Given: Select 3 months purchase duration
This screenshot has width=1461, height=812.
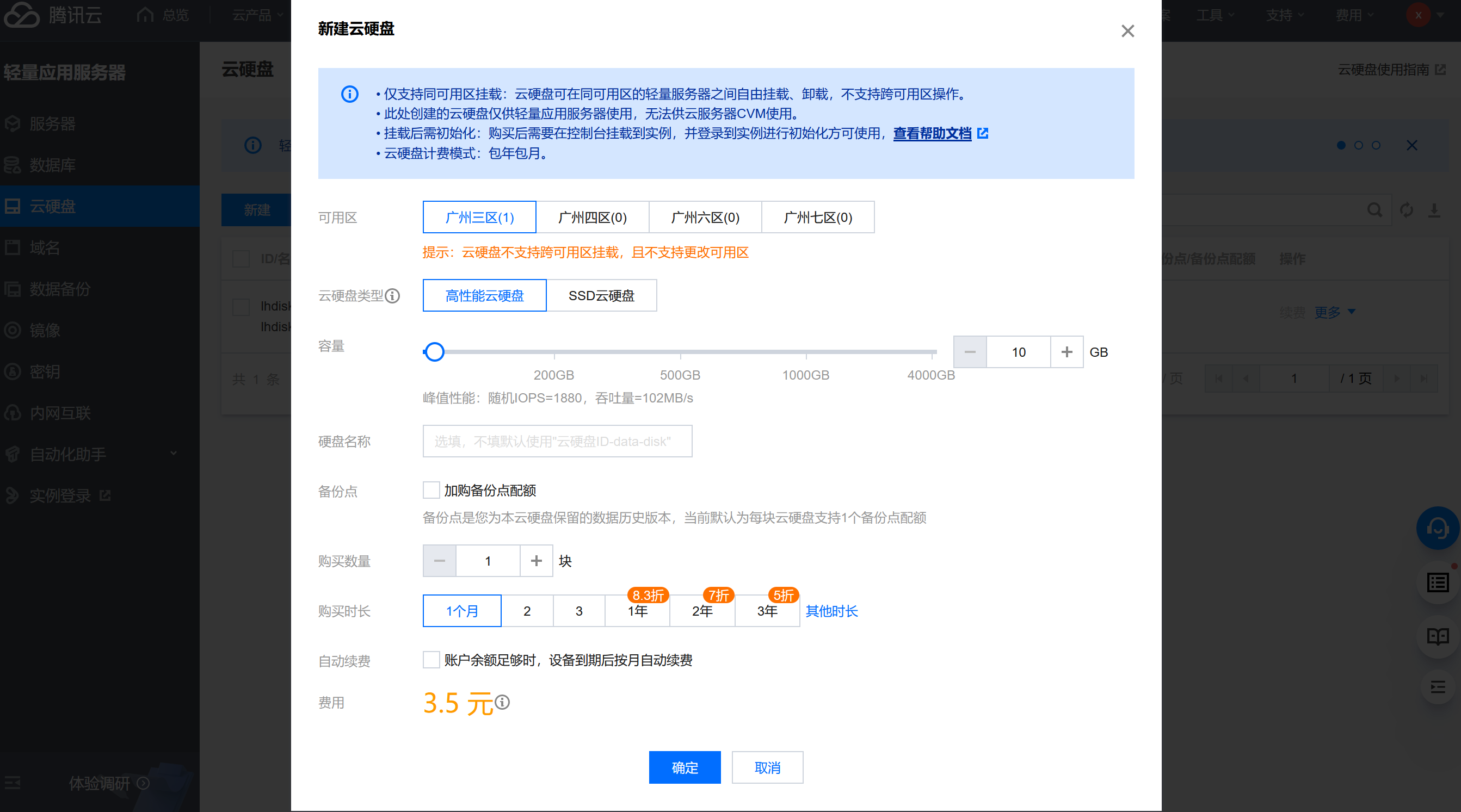Looking at the screenshot, I should [579, 611].
